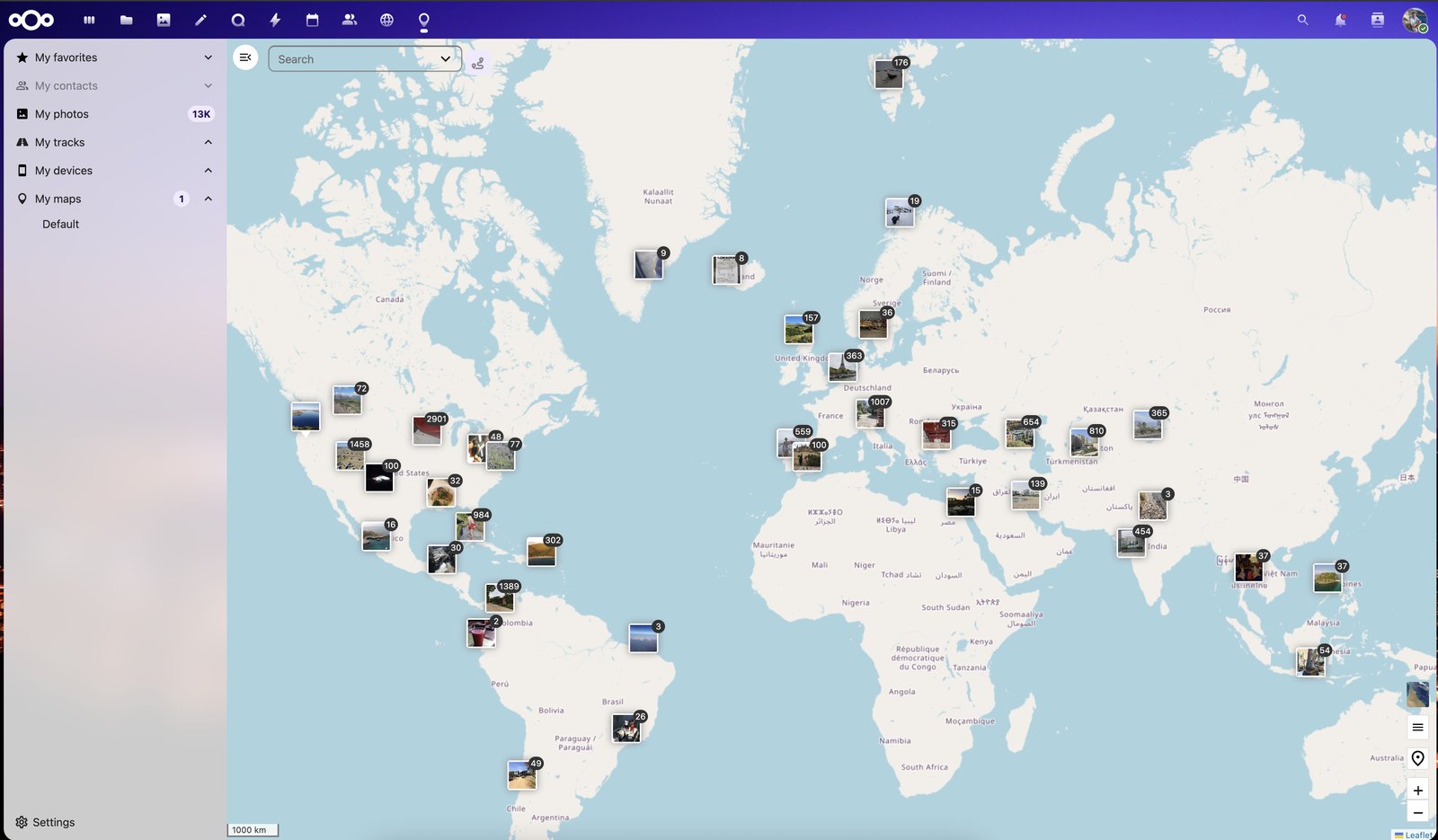The height and width of the screenshot is (840, 1438).
Task: Open the 1389 photo cluster thumbnail
Action: pyautogui.click(x=501, y=597)
